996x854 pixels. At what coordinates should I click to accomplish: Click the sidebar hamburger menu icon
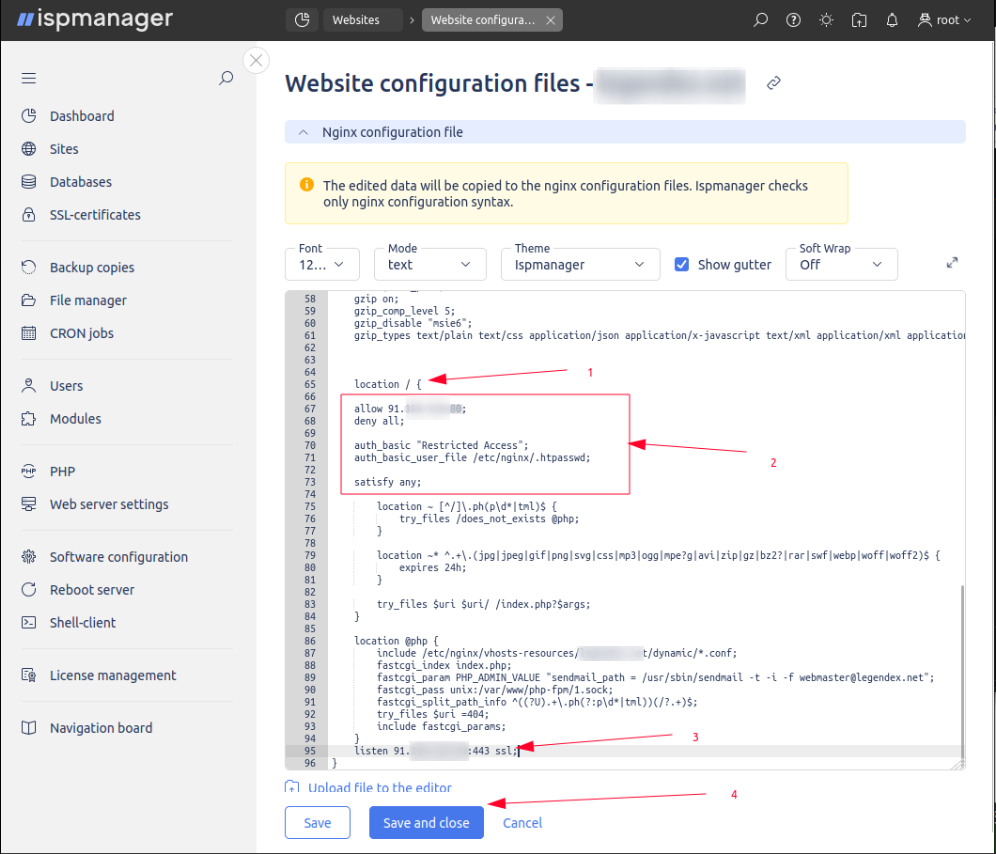pyautogui.click(x=28, y=78)
